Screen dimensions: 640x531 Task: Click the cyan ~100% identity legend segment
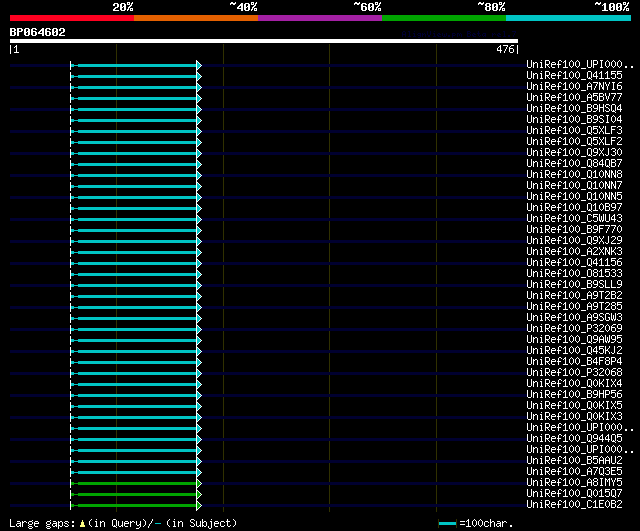tap(569, 18)
